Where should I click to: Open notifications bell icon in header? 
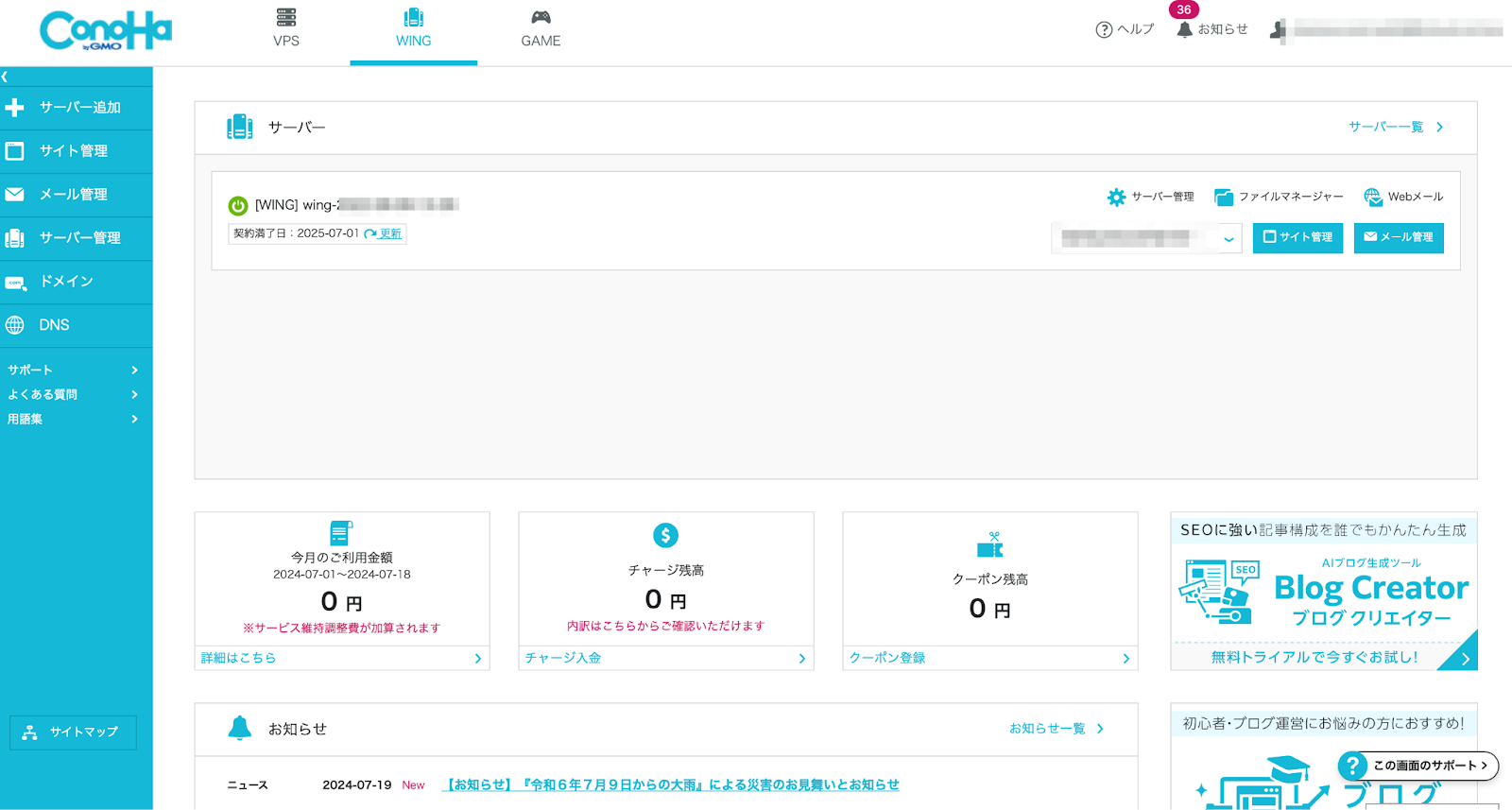point(1184,29)
